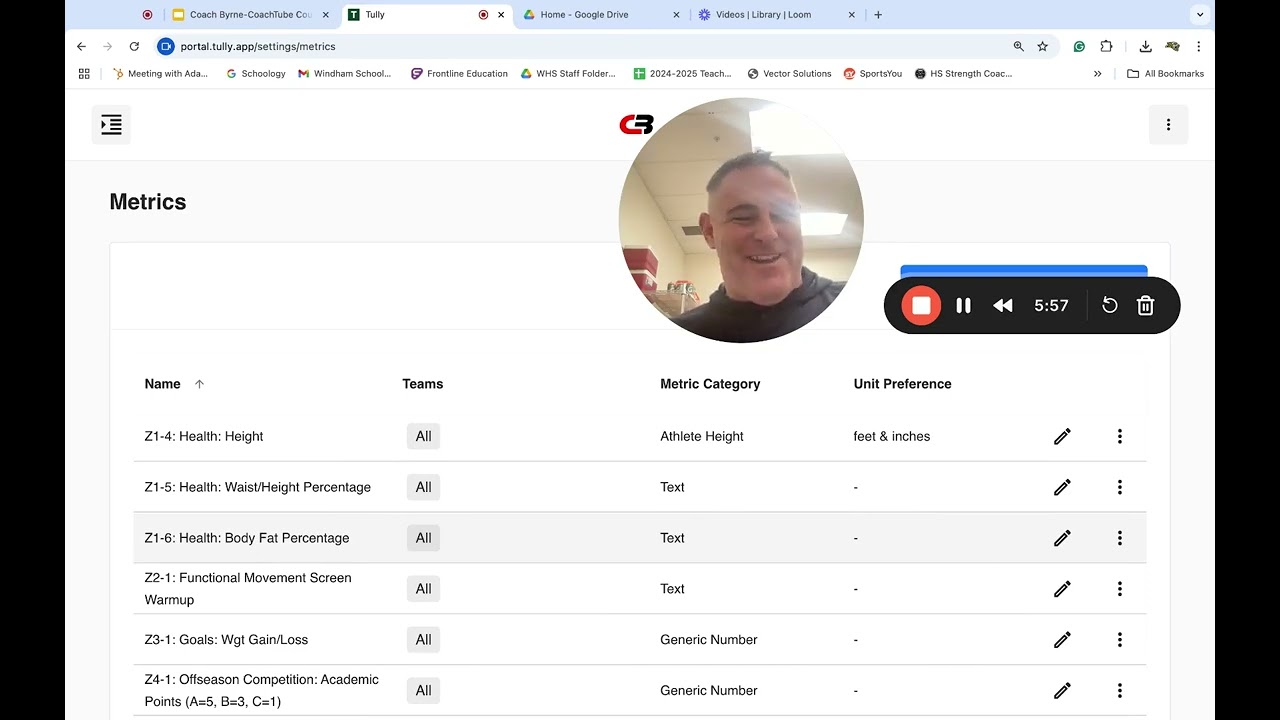This screenshot has width=1280, height=720.
Task: Restart the Loom recording
Action: click(x=1109, y=306)
